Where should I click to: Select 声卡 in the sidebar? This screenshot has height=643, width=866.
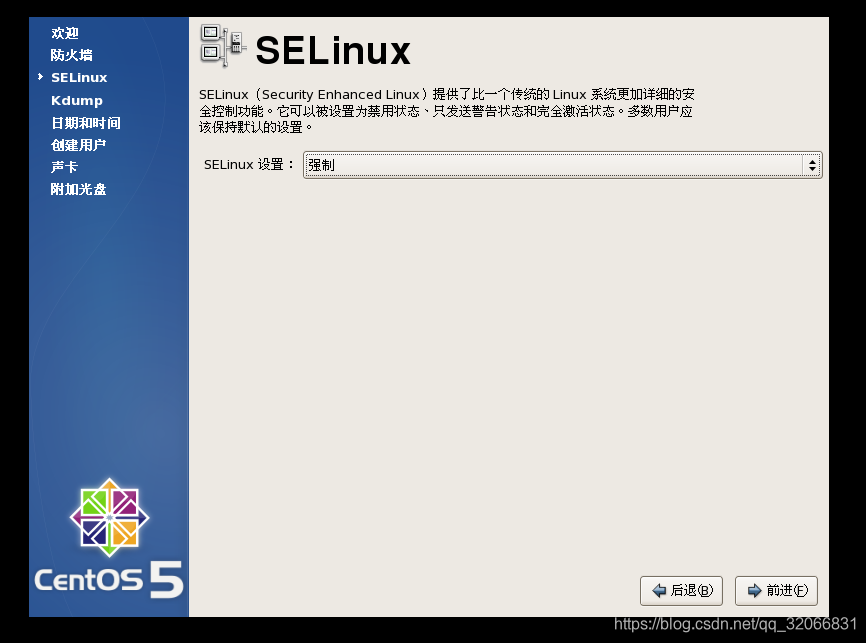(x=65, y=167)
